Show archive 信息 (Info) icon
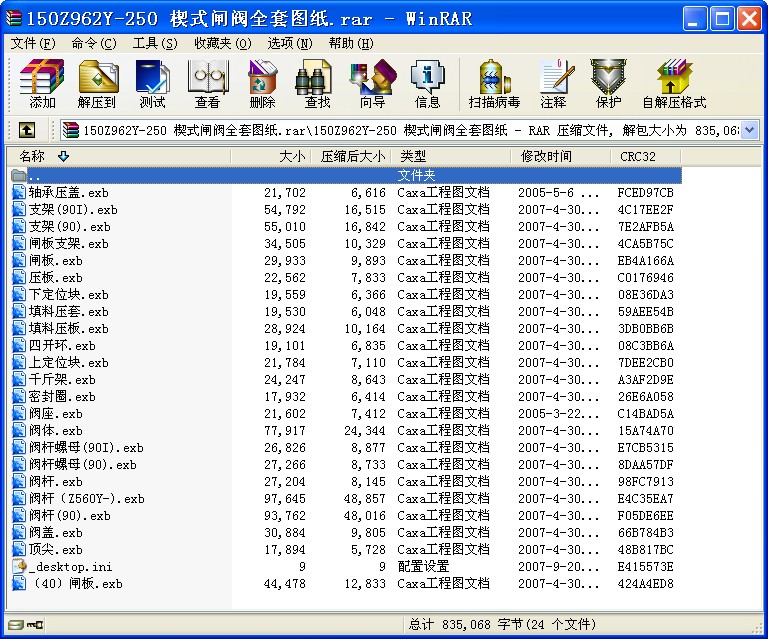The height and width of the screenshot is (639, 768). pos(427,84)
